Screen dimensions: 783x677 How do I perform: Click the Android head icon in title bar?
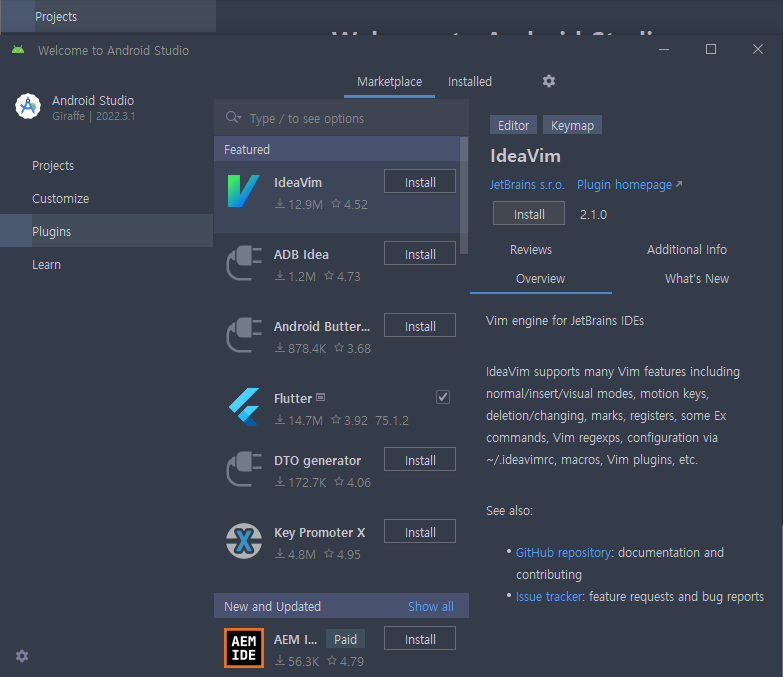[x=18, y=49]
